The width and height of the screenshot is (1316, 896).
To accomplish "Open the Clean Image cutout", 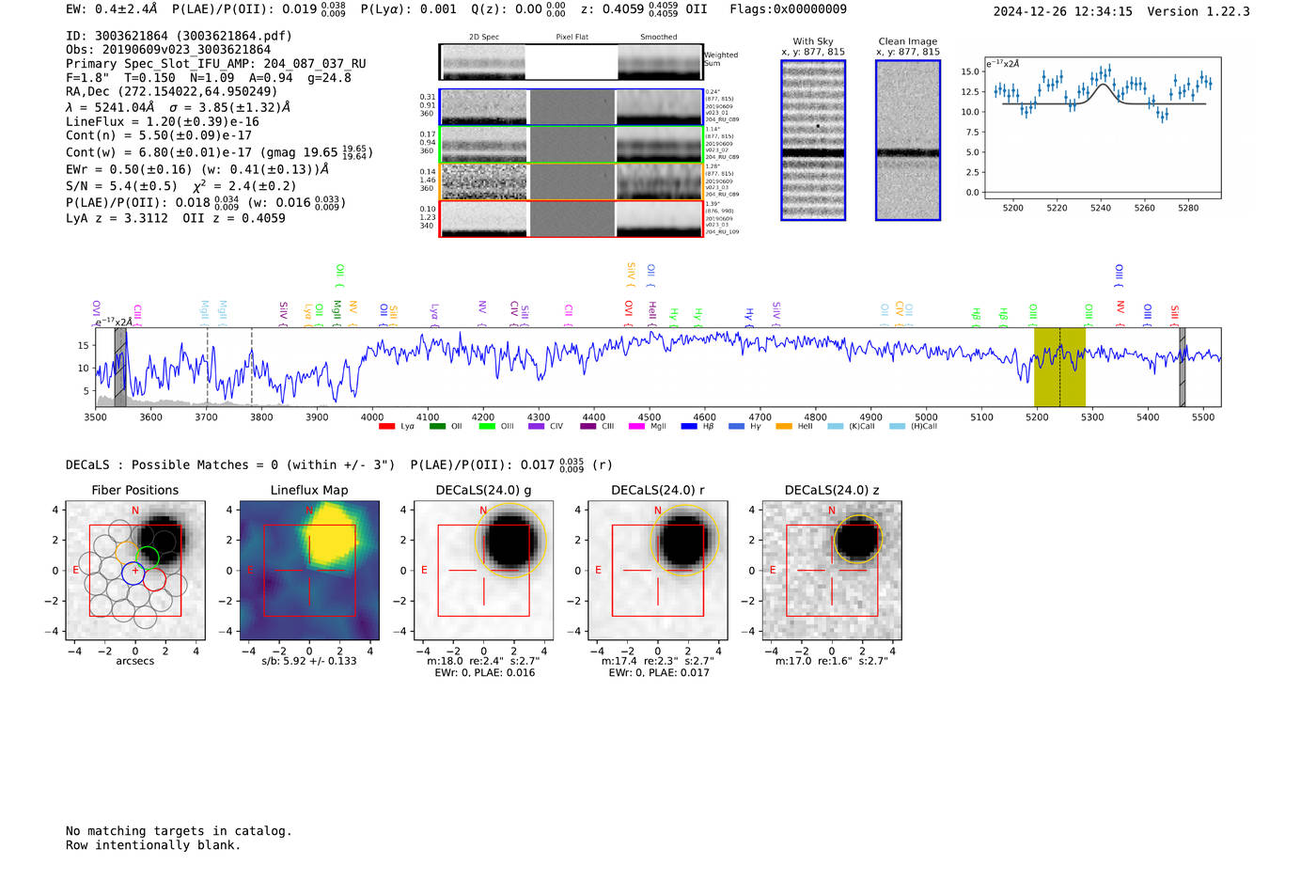I will 908,140.
